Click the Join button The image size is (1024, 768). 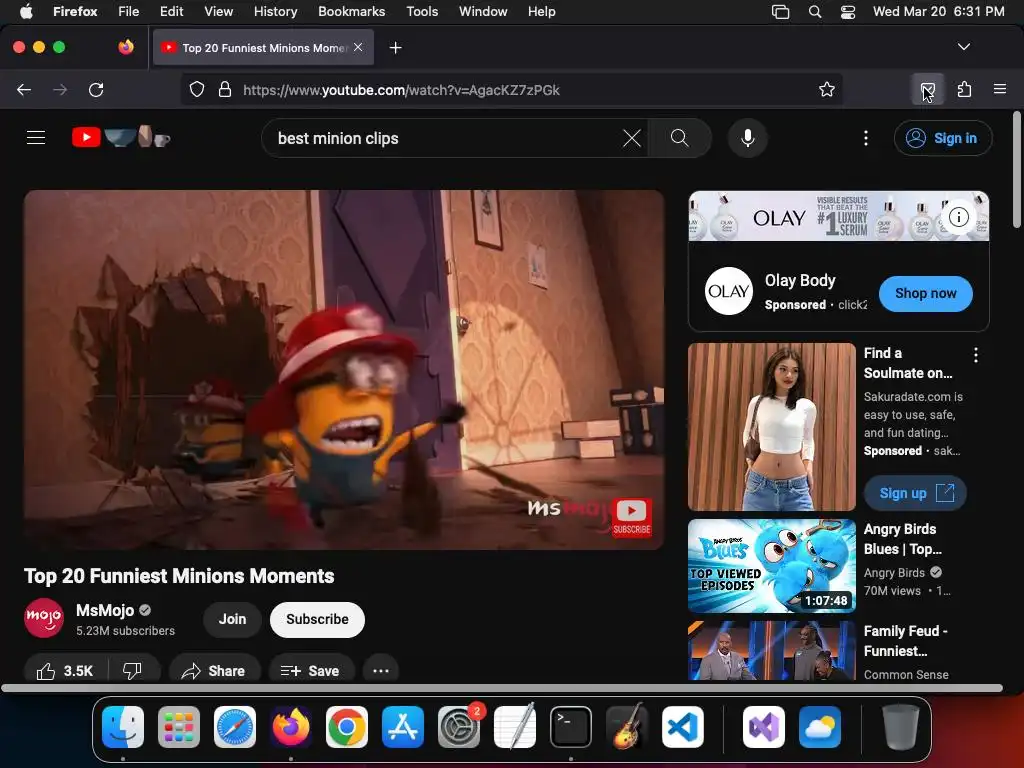(x=232, y=619)
